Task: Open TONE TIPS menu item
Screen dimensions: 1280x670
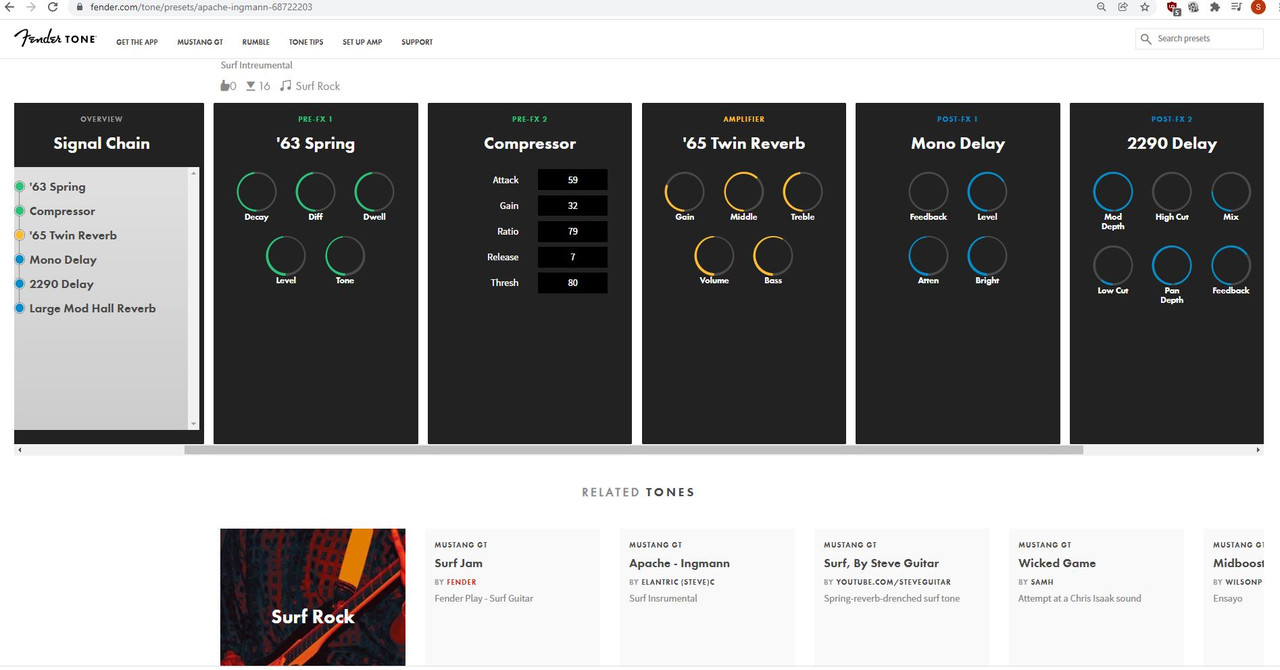Action: (x=306, y=42)
